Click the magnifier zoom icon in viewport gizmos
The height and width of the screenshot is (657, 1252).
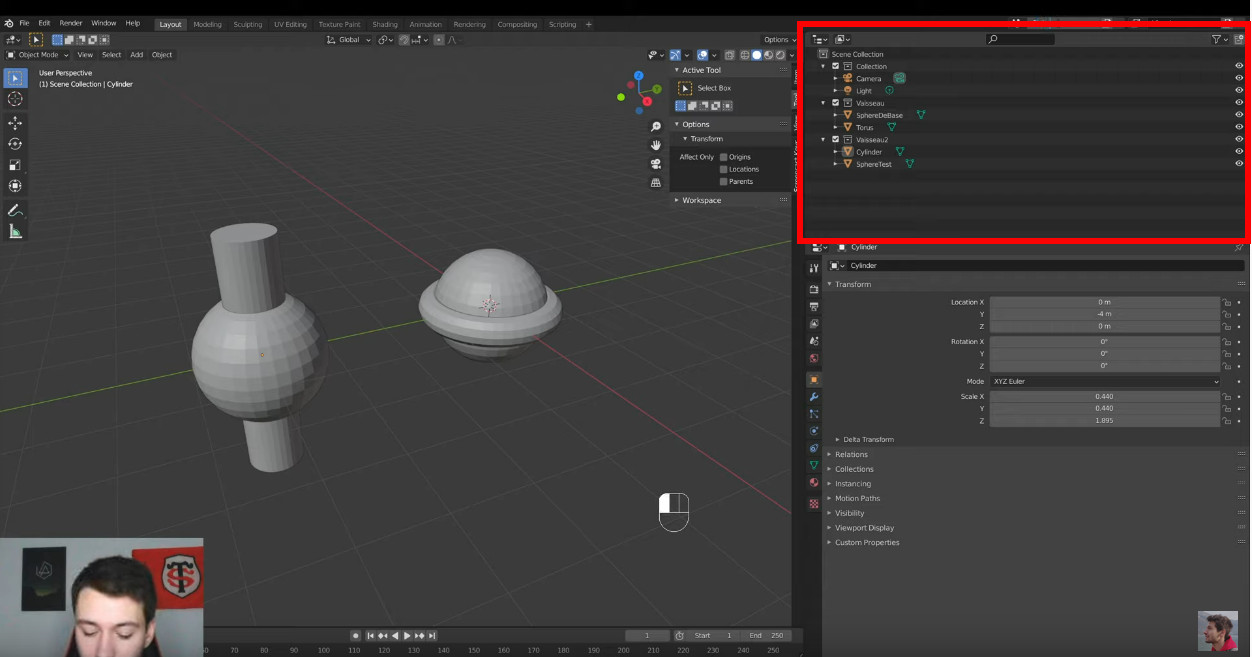click(654, 126)
